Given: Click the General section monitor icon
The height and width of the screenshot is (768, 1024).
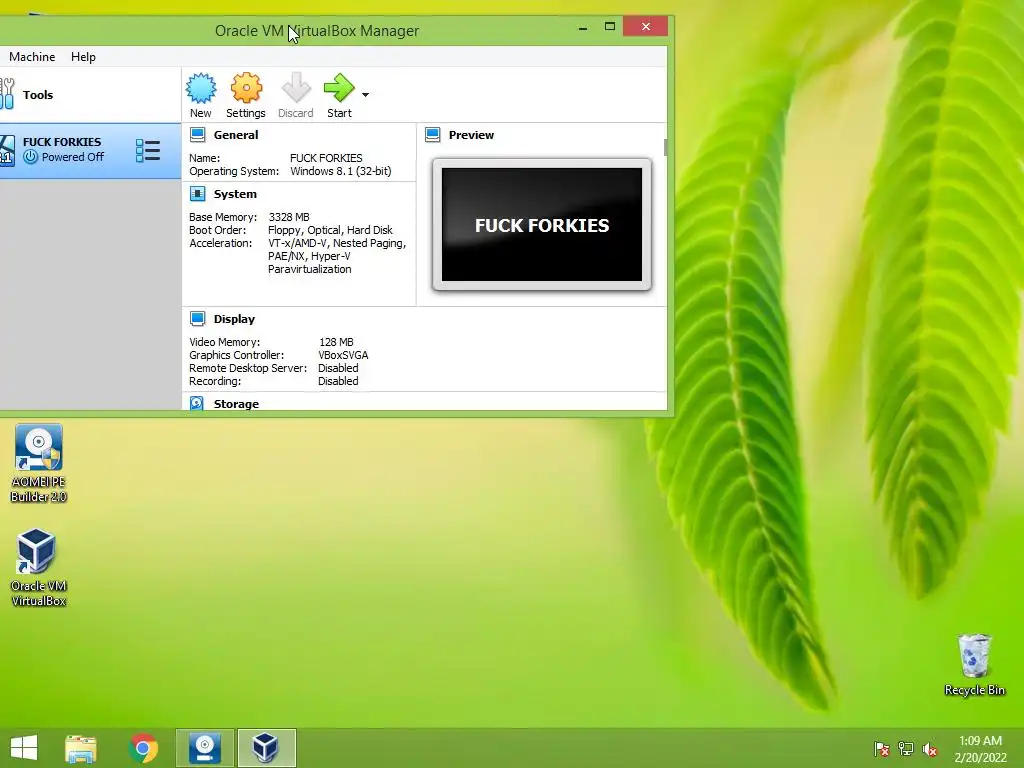Looking at the screenshot, I should pos(197,135).
